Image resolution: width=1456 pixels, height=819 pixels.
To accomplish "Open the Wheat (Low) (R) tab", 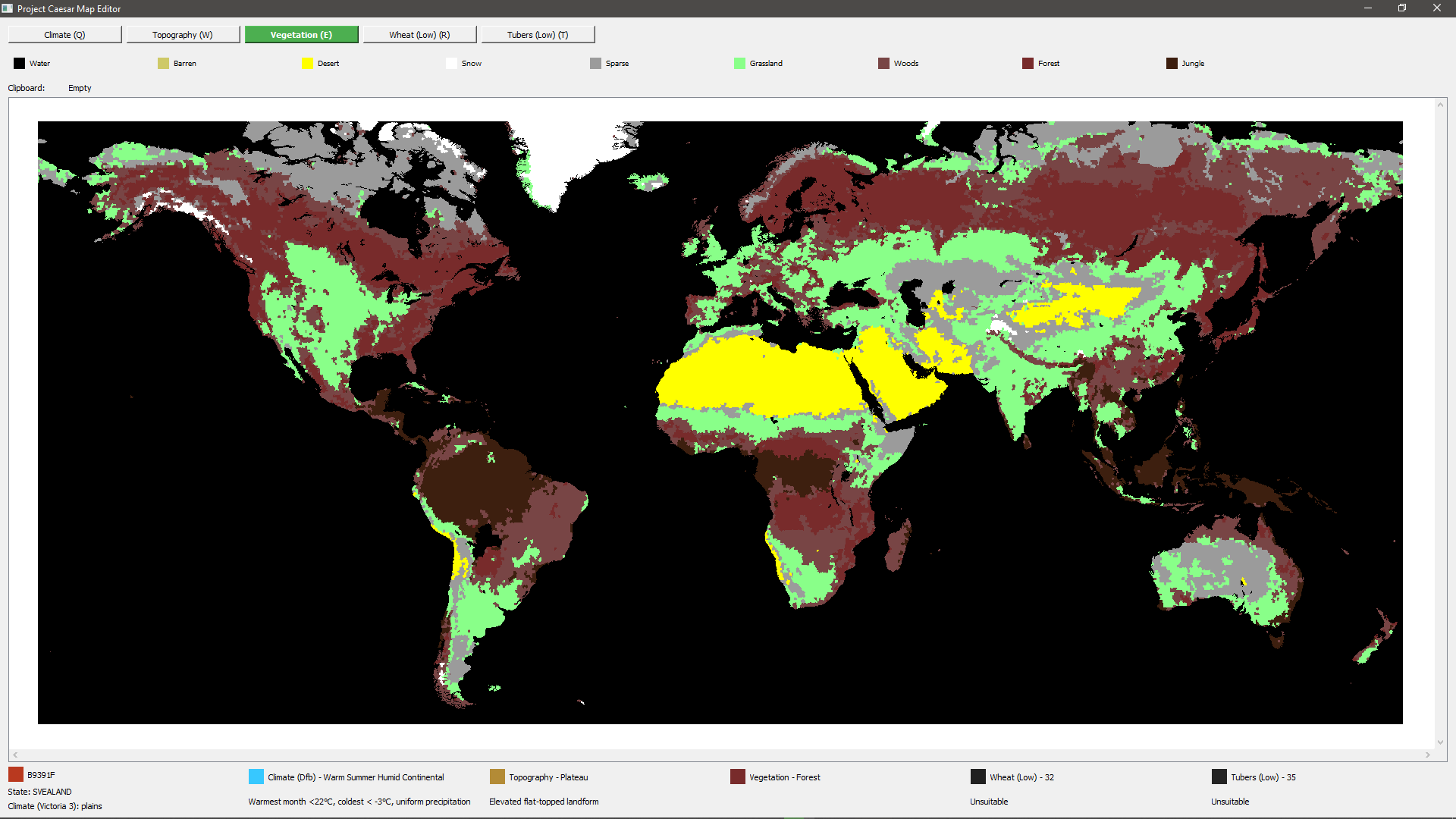I will point(419,35).
